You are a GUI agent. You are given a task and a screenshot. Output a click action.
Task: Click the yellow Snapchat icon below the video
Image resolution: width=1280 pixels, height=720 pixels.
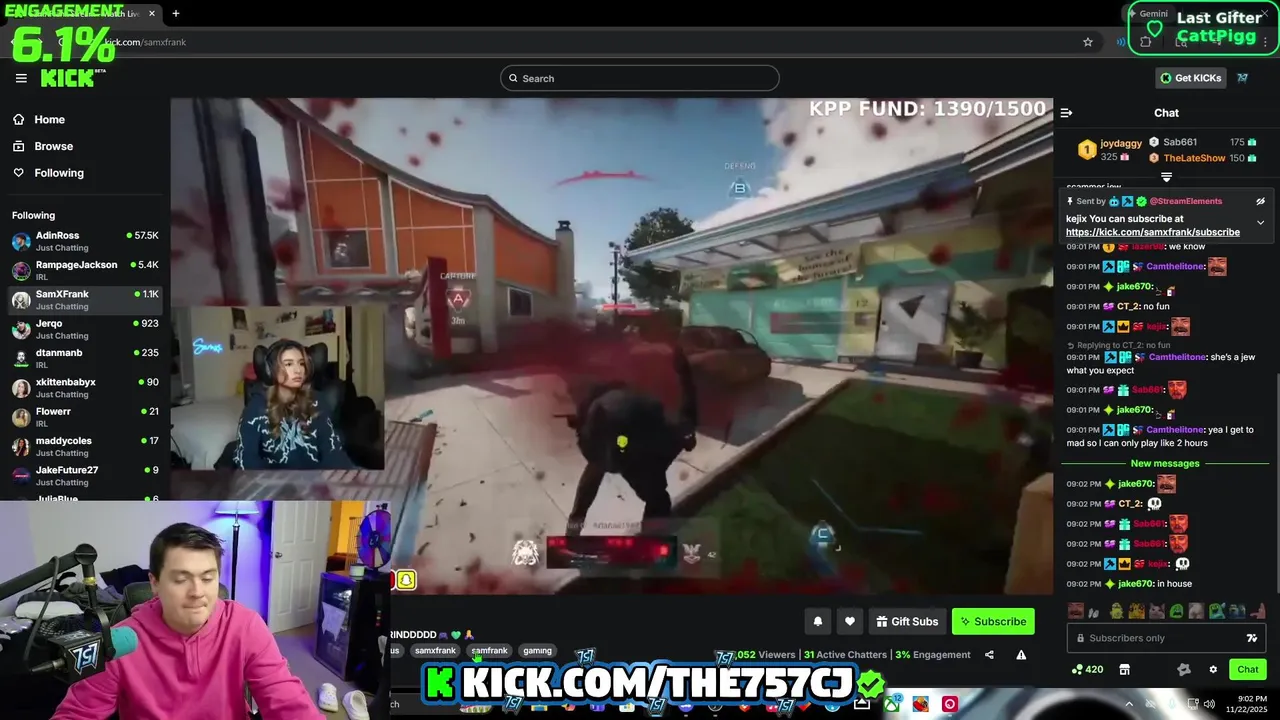point(405,580)
